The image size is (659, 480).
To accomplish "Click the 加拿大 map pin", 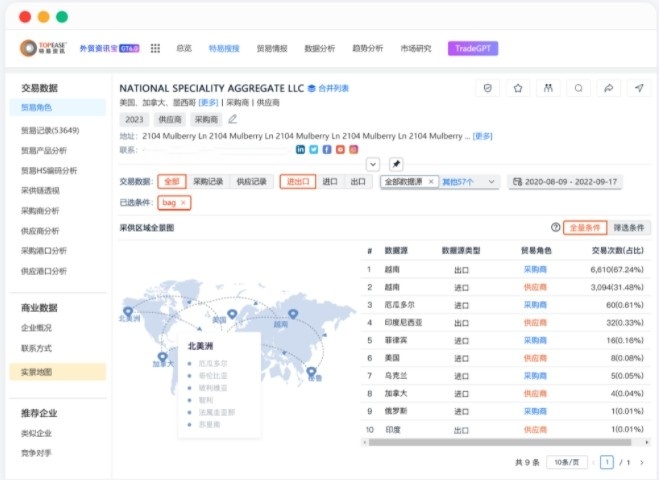I will pos(162,357).
